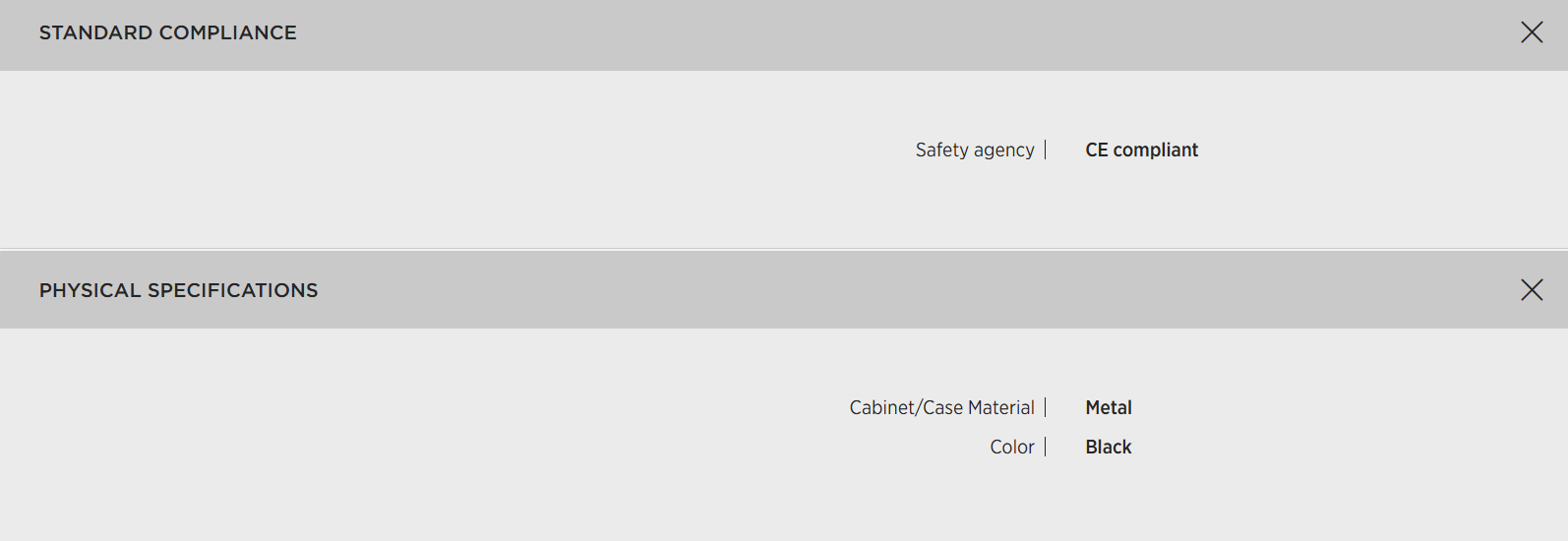The height and width of the screenshot is (541, 1568).
Task: Click the STANDARD COMPLIANCE heading text
Action: click(167, 32)
